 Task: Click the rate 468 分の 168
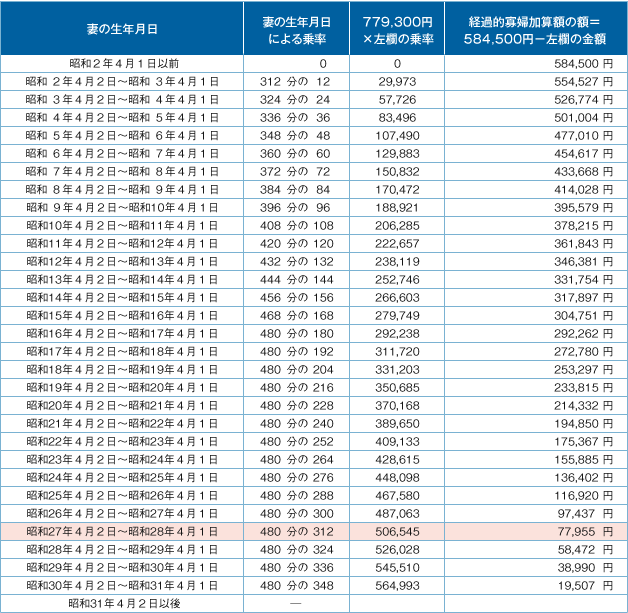(297, 316)
